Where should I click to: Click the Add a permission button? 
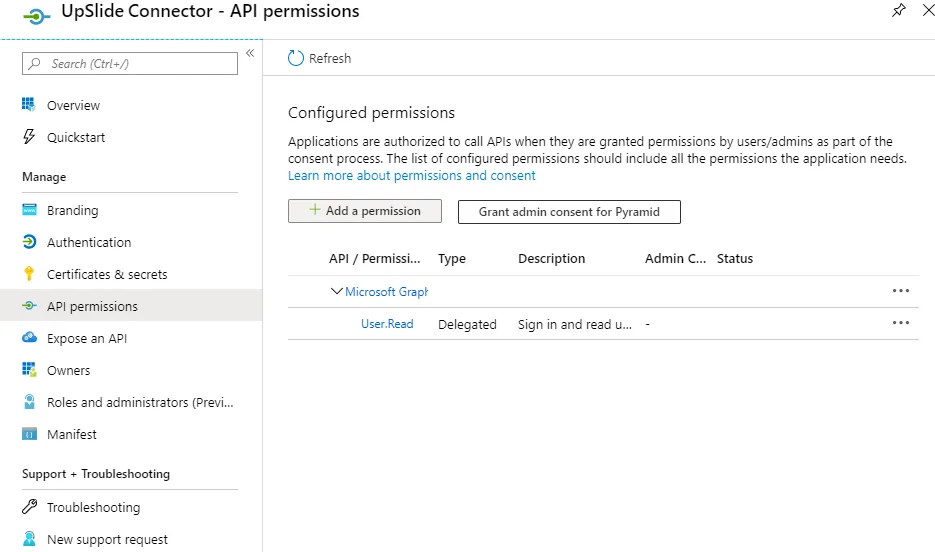(x=365, y=211)
